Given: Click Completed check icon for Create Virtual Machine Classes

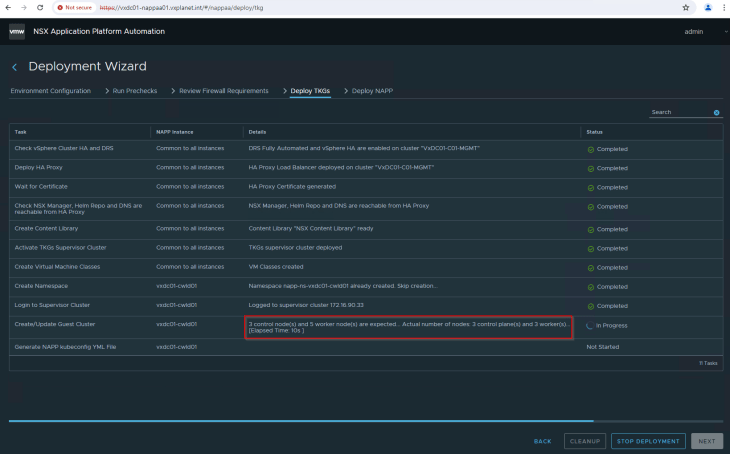Looking at the screenshot, I should click(591, 268).
